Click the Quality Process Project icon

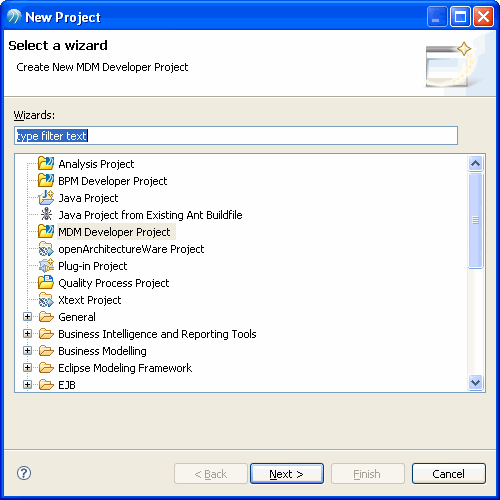(46, 283)
